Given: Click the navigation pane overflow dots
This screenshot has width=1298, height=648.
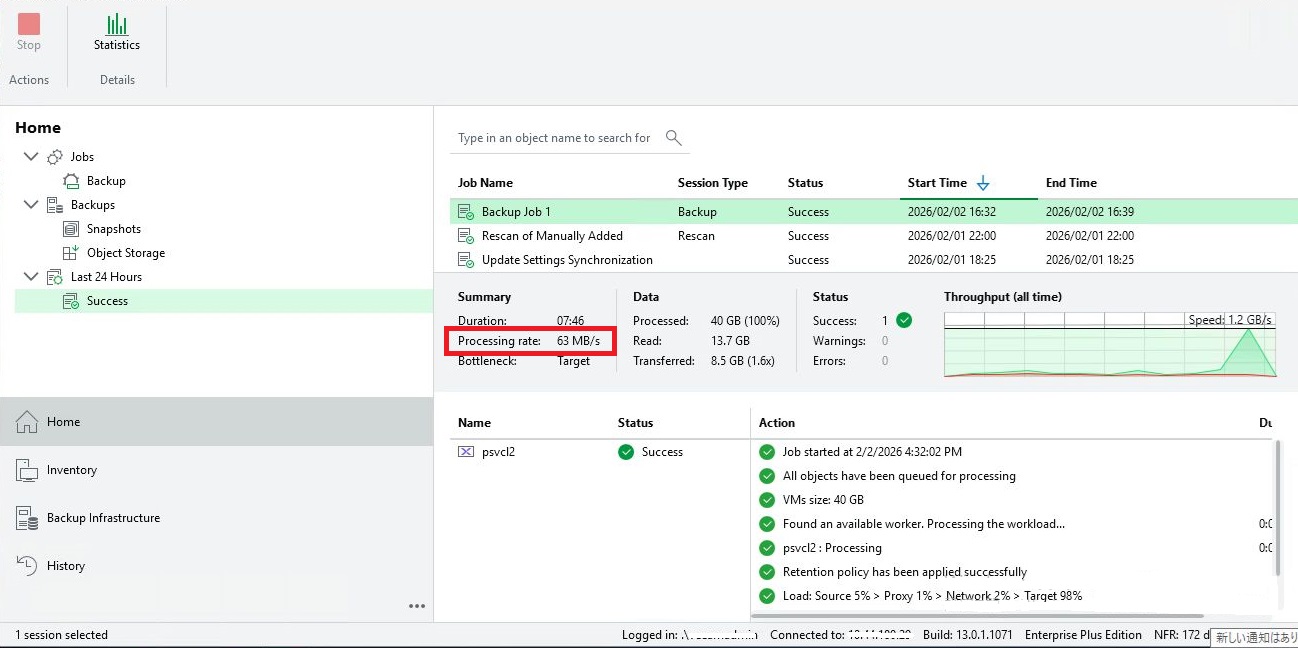Looking at the screenshot, I should coord(417,606).
